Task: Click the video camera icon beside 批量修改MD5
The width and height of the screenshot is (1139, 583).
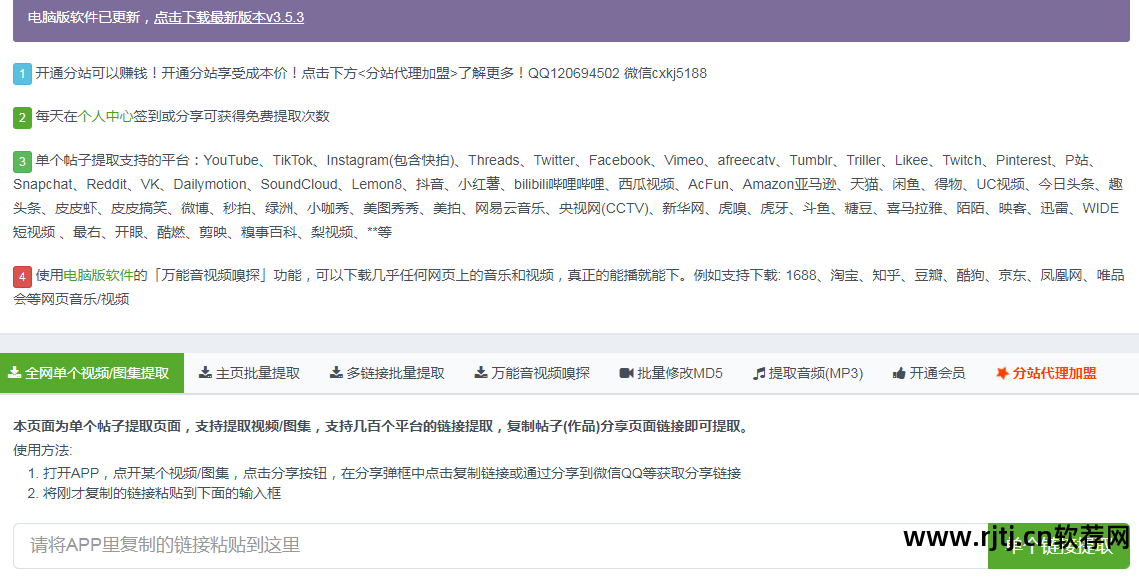Action: (x=626, y=372)
